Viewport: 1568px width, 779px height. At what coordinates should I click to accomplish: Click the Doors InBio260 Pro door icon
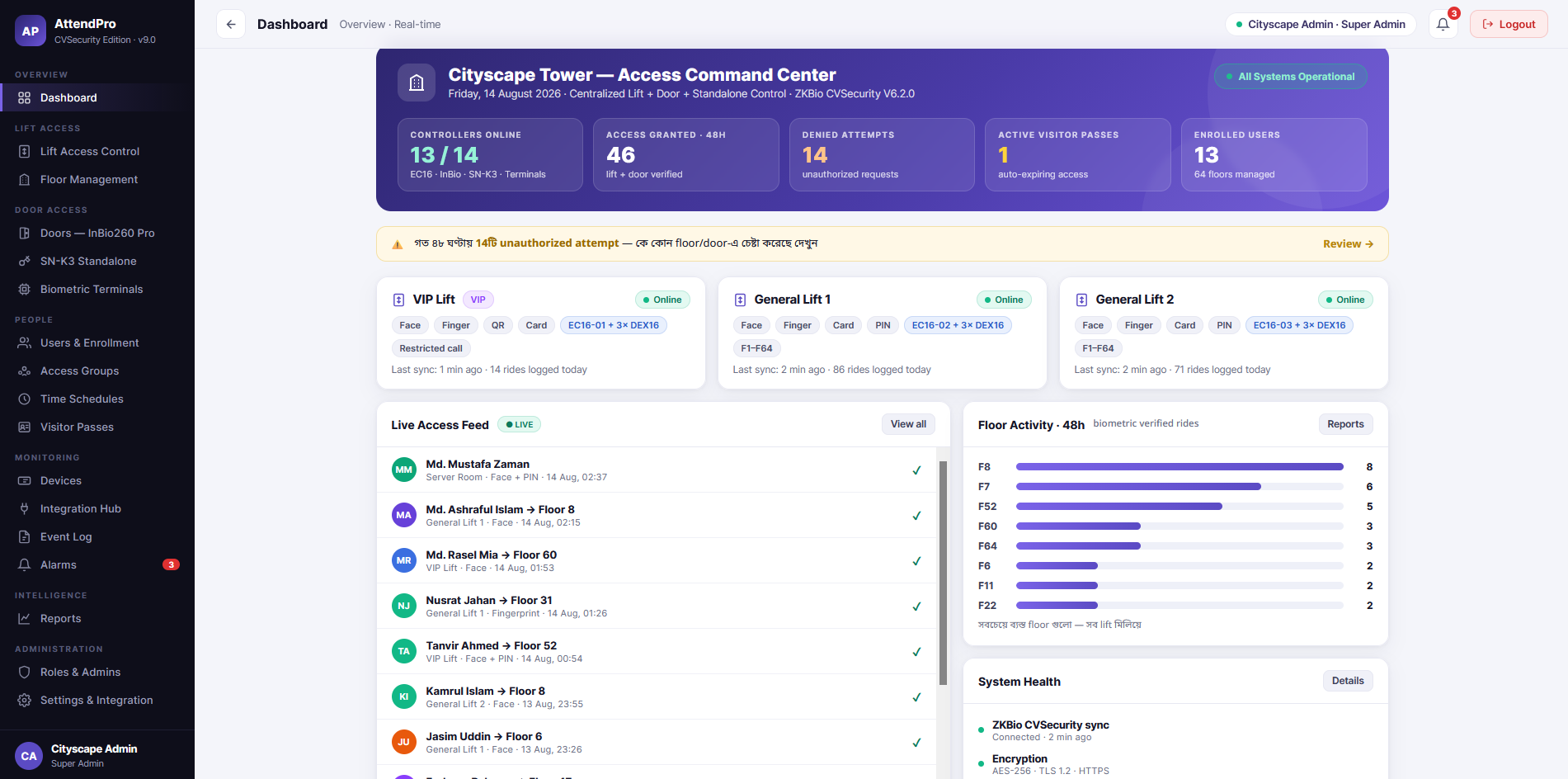tap(25, 233)
